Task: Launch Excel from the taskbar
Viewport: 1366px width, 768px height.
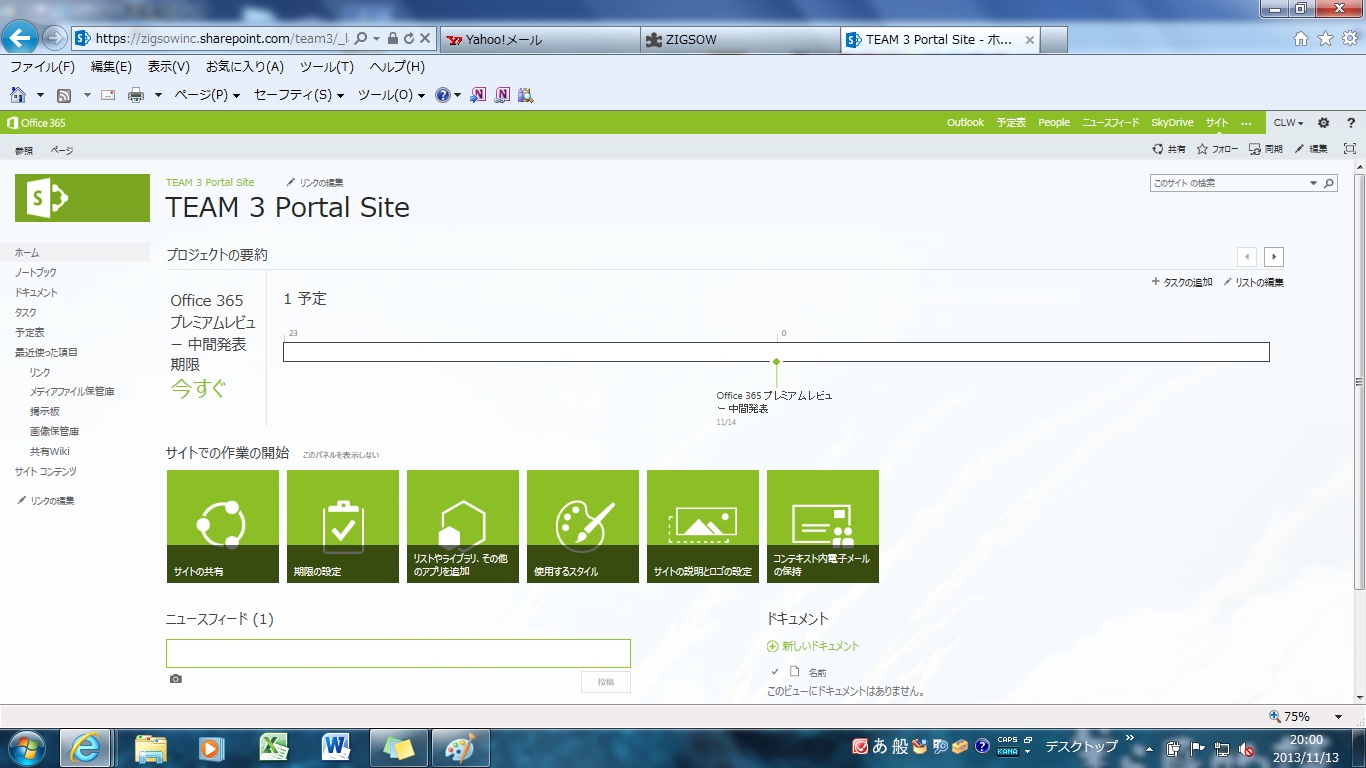Action: (273, 747)
